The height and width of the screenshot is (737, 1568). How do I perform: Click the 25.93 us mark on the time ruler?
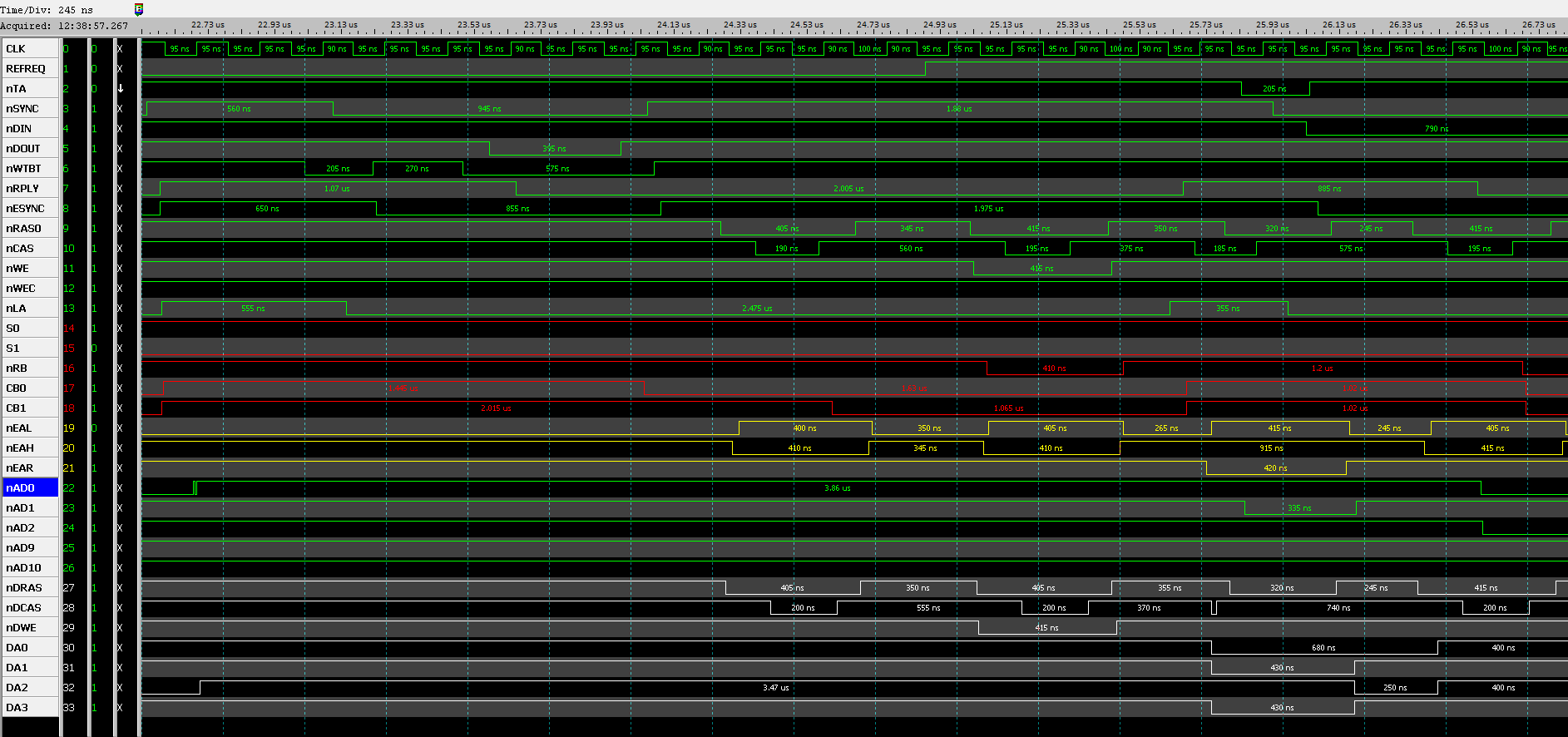coord(1272,25)
